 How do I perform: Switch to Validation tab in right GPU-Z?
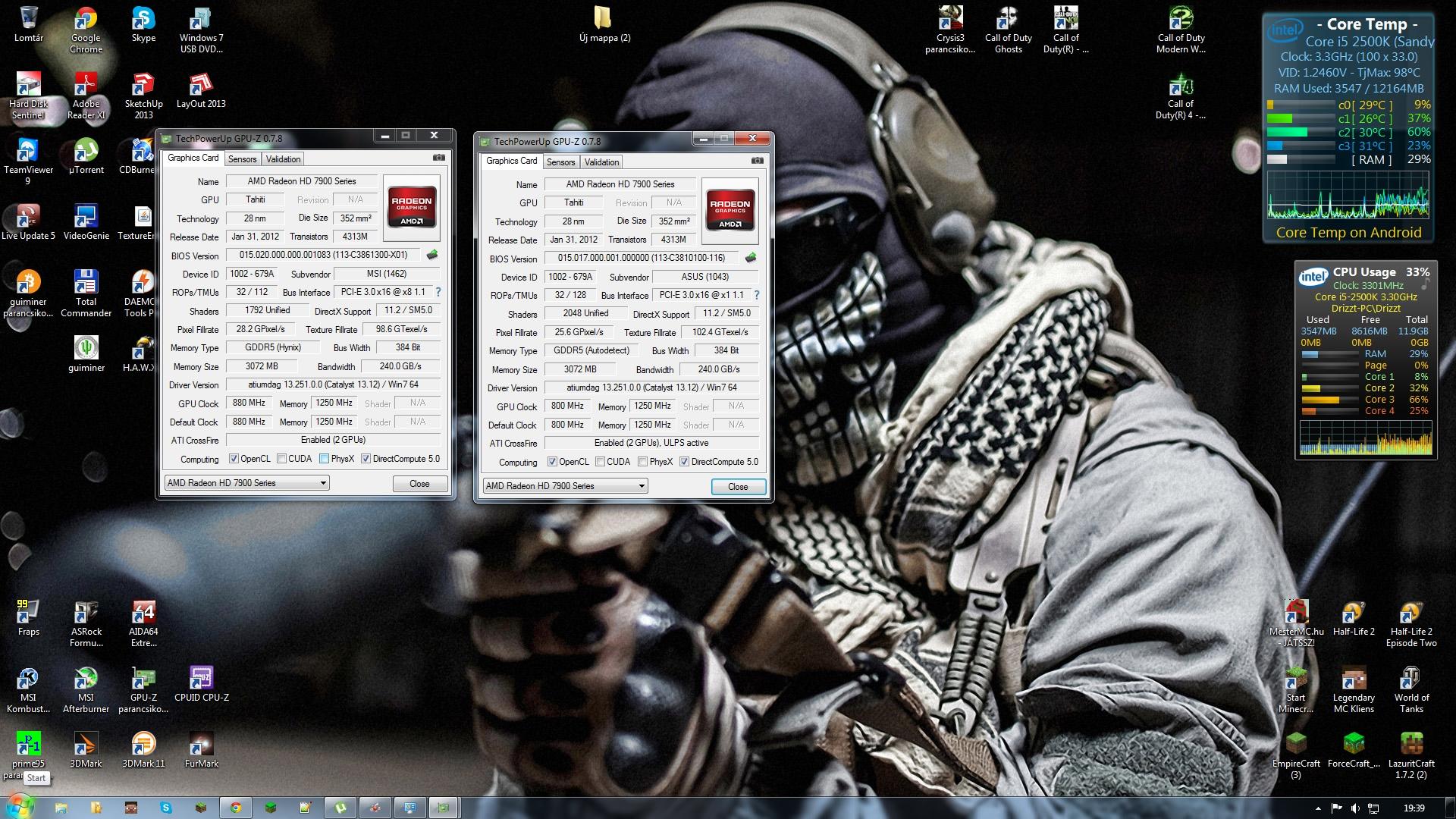pyautogui.click(x=602, y=162)
